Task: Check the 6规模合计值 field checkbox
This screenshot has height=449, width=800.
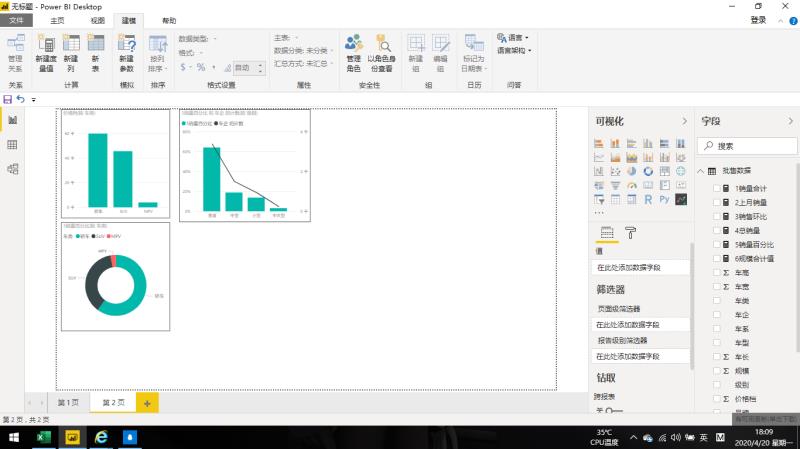Action: click(717, 259)
